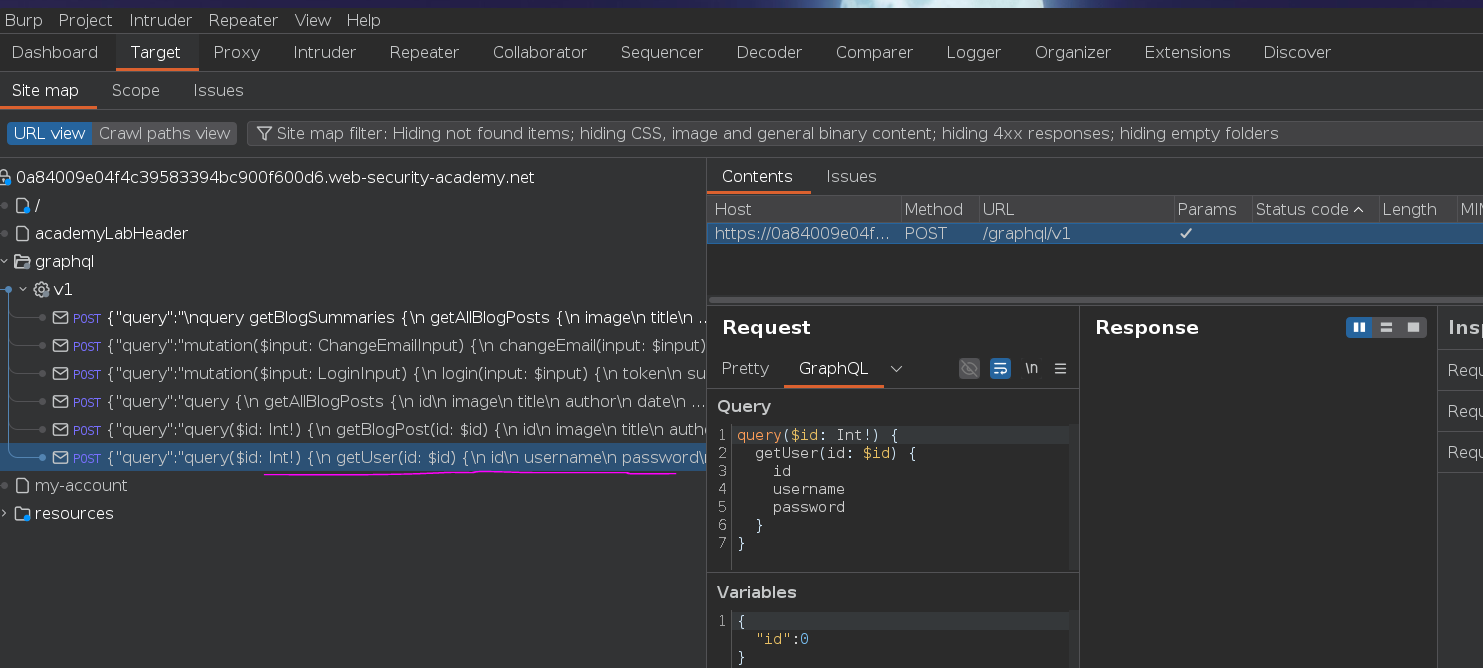Click the Site map filter text bar
Viewport: 1483px width, 668px height.
865,133
